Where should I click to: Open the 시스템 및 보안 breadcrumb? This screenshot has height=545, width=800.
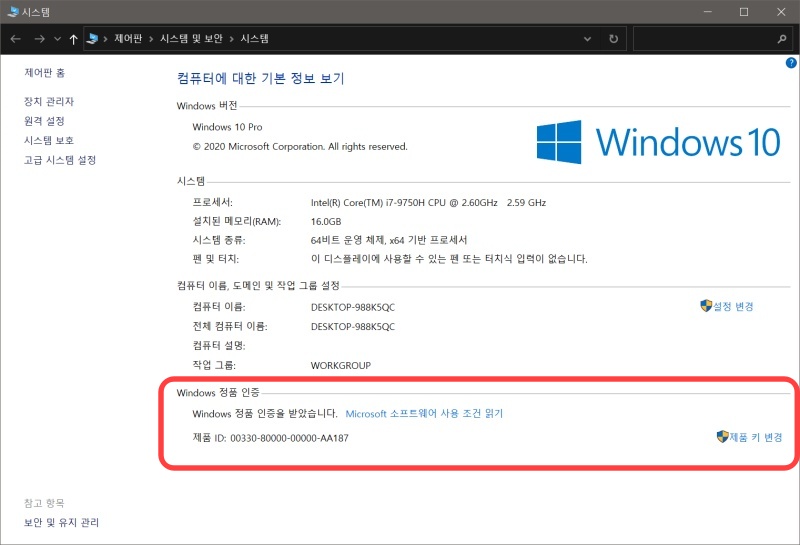point(191,38)
